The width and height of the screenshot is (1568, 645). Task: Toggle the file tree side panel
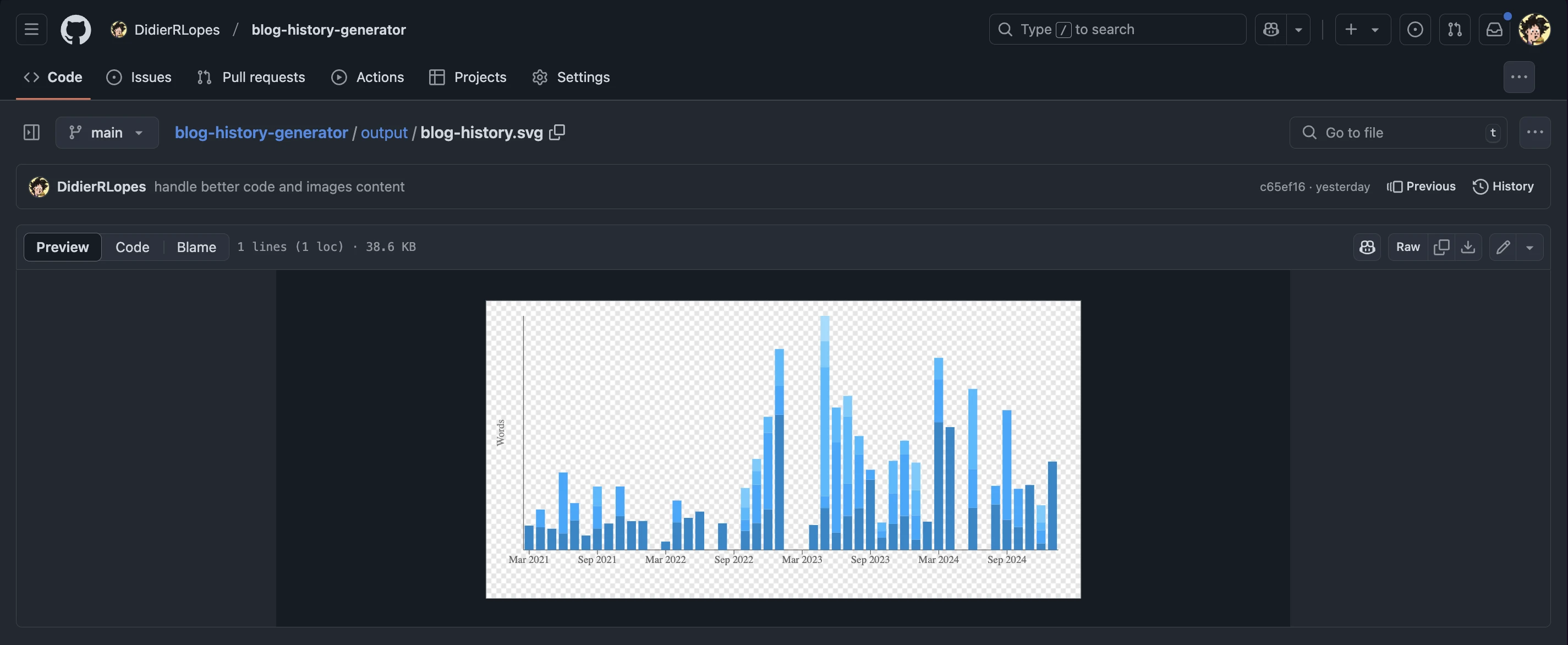32,132
